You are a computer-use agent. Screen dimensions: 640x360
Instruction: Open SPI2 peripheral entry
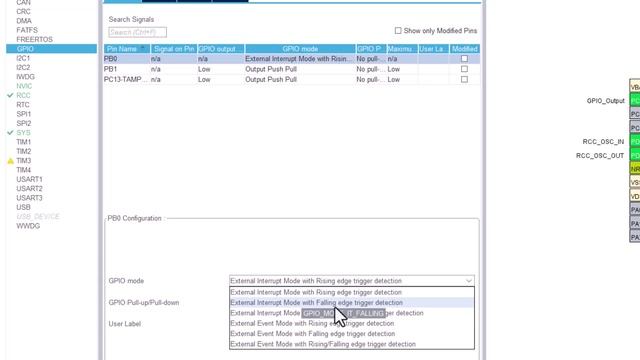point(24,123)
